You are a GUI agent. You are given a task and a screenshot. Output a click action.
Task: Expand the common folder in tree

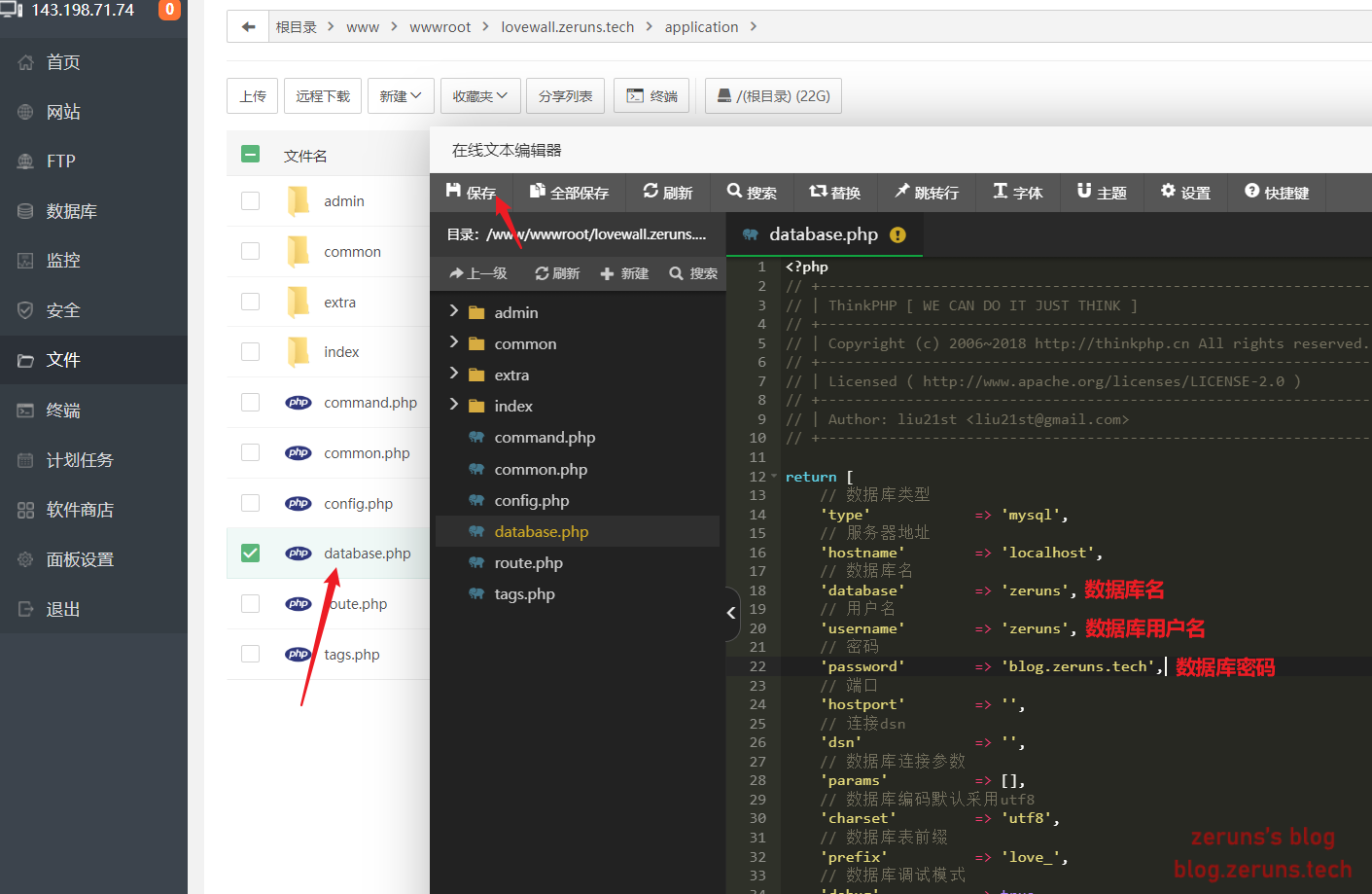[453, 342]
